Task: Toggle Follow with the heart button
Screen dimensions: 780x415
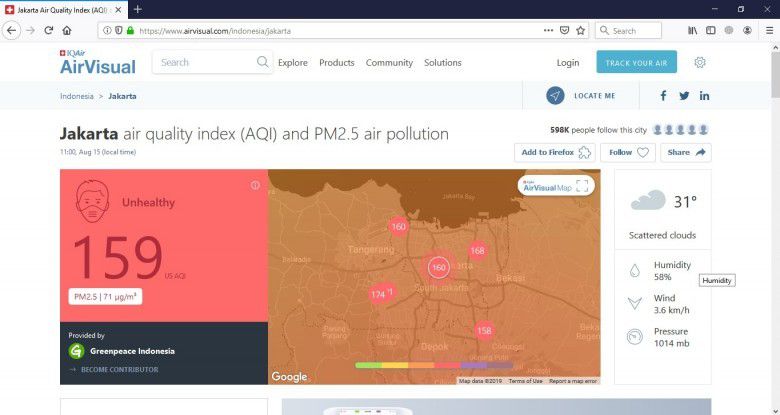Action: tap(628, 153)
